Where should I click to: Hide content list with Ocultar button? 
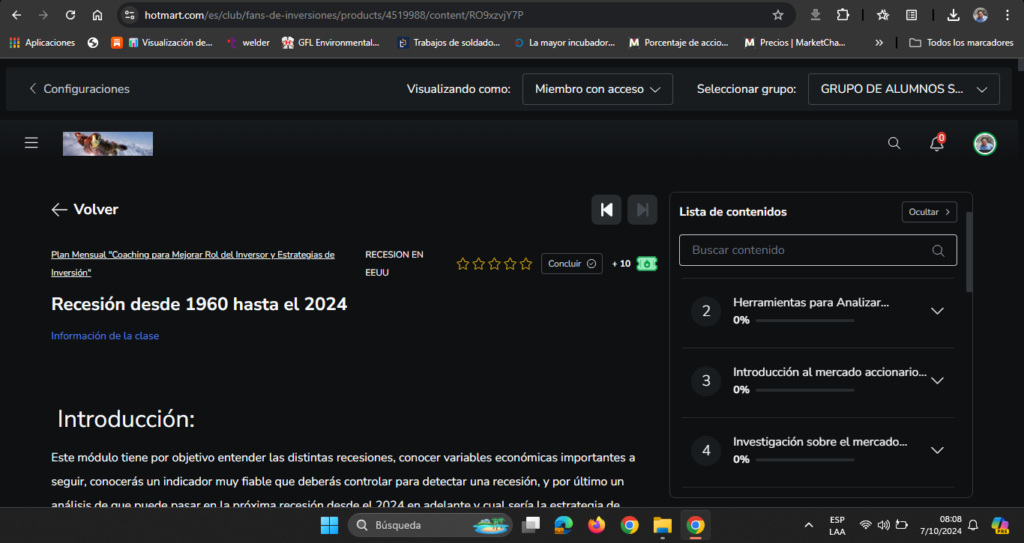click(x=929, y=212)
